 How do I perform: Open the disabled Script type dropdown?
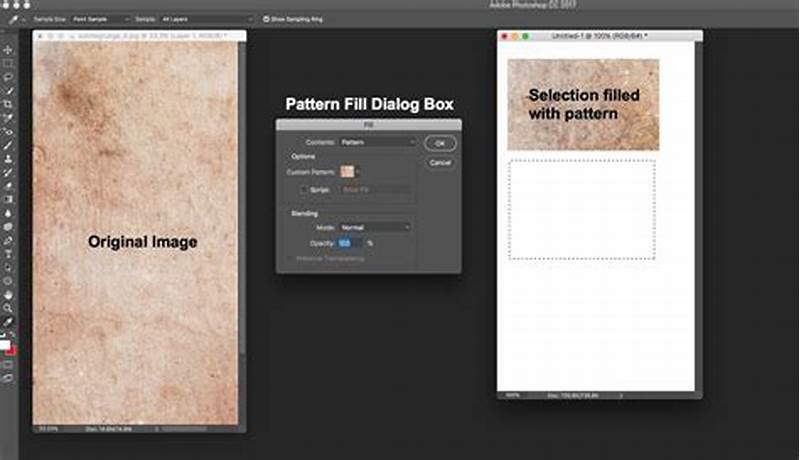coord(376,190)
